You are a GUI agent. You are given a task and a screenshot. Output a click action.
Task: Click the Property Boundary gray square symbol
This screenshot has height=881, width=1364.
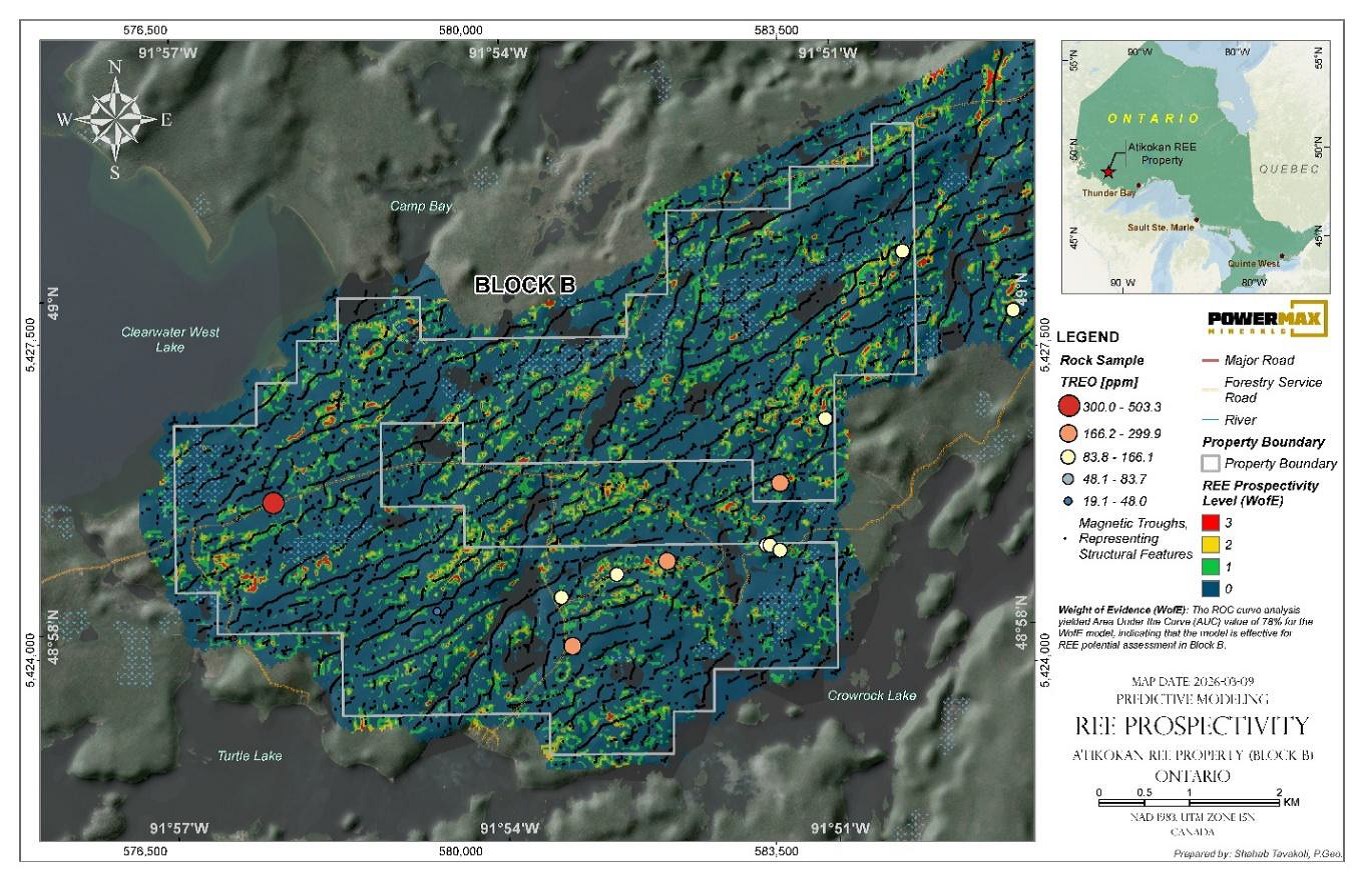[1209, 463]
